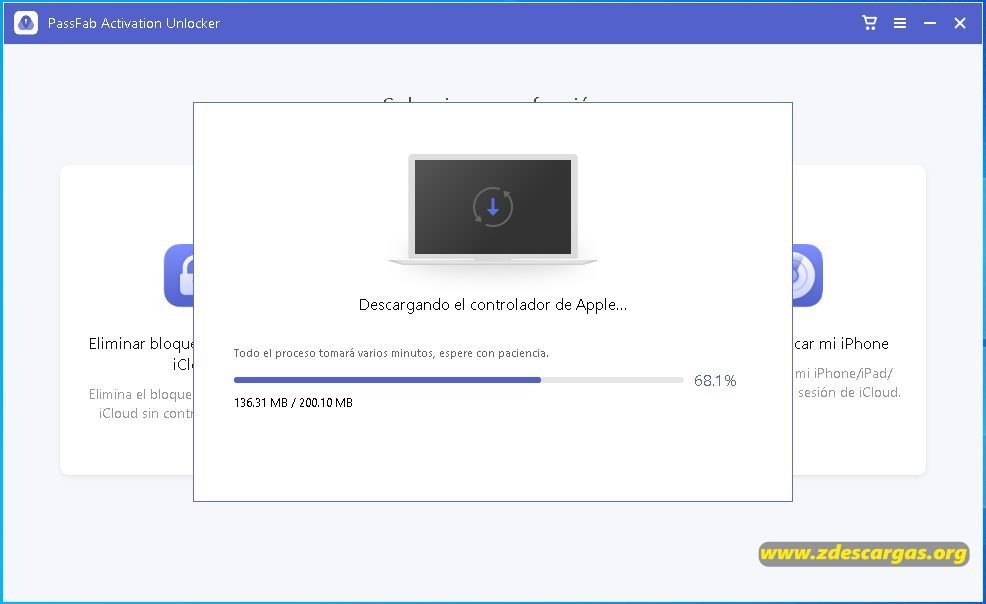Open the hamburger menu in title bar
This screenshot has height=604, width=986.
[900, 23]
